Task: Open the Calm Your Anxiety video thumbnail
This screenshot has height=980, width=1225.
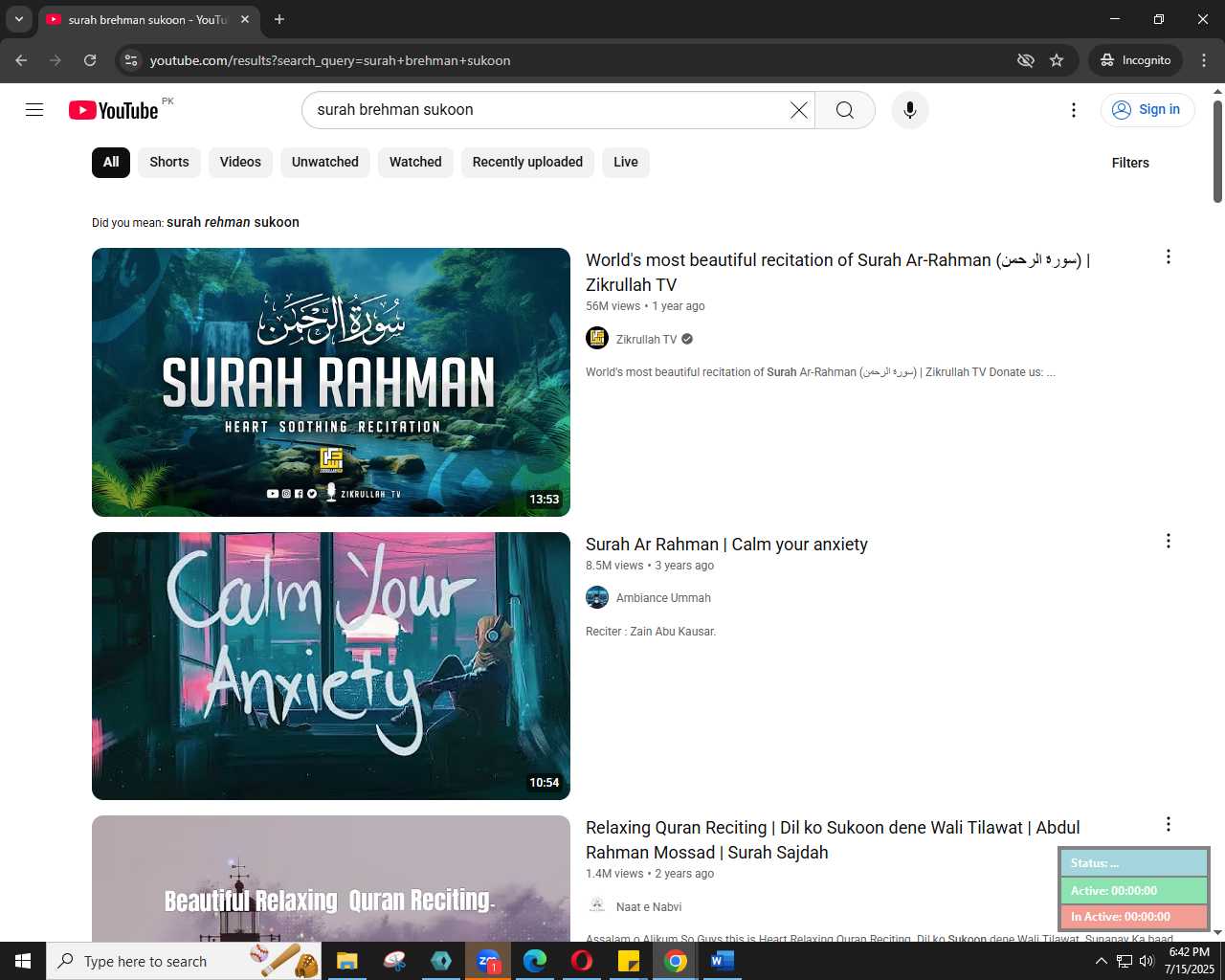Action: (331, 666)
